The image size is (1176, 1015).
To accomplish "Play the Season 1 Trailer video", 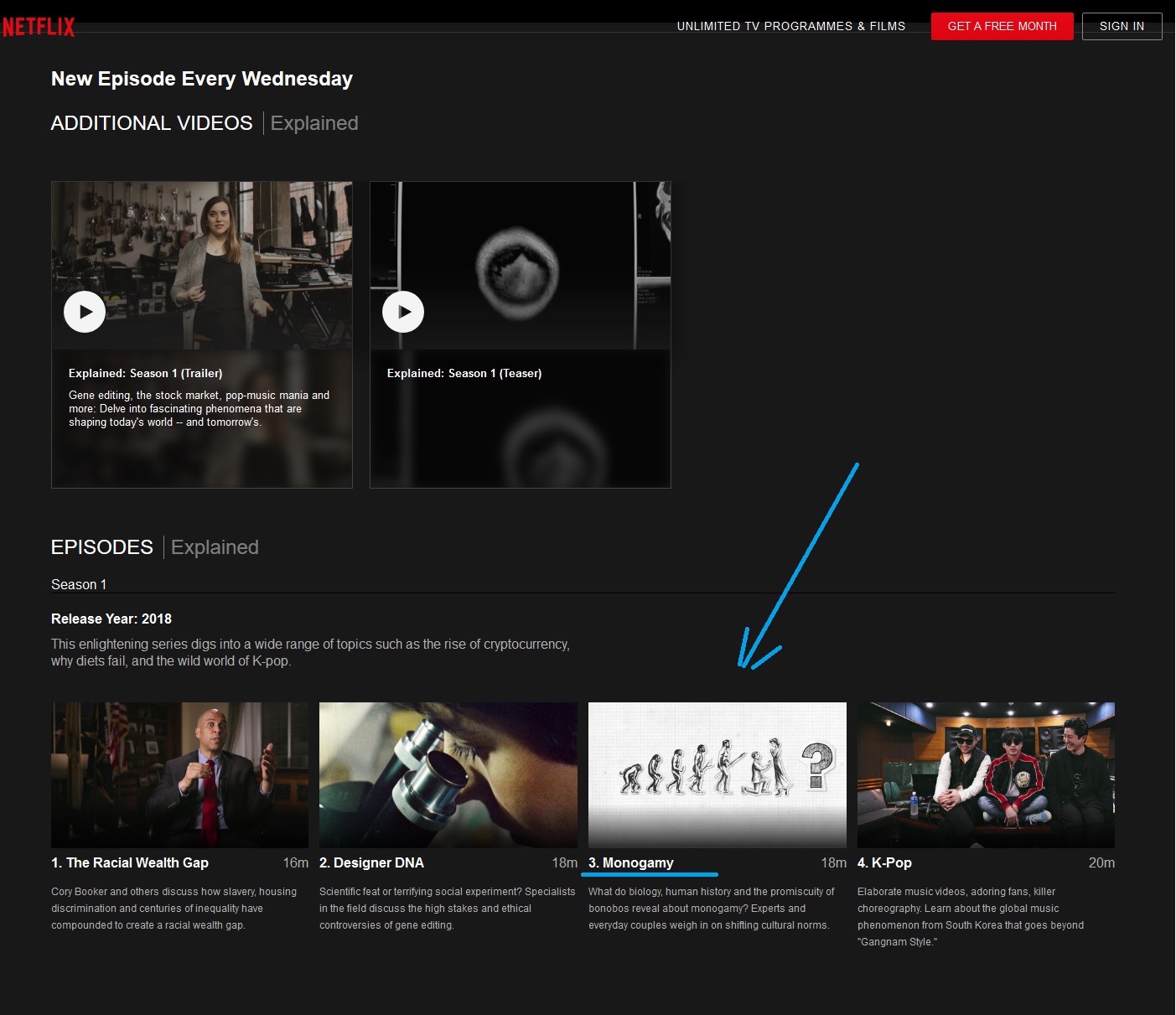I will coord(85,312).
